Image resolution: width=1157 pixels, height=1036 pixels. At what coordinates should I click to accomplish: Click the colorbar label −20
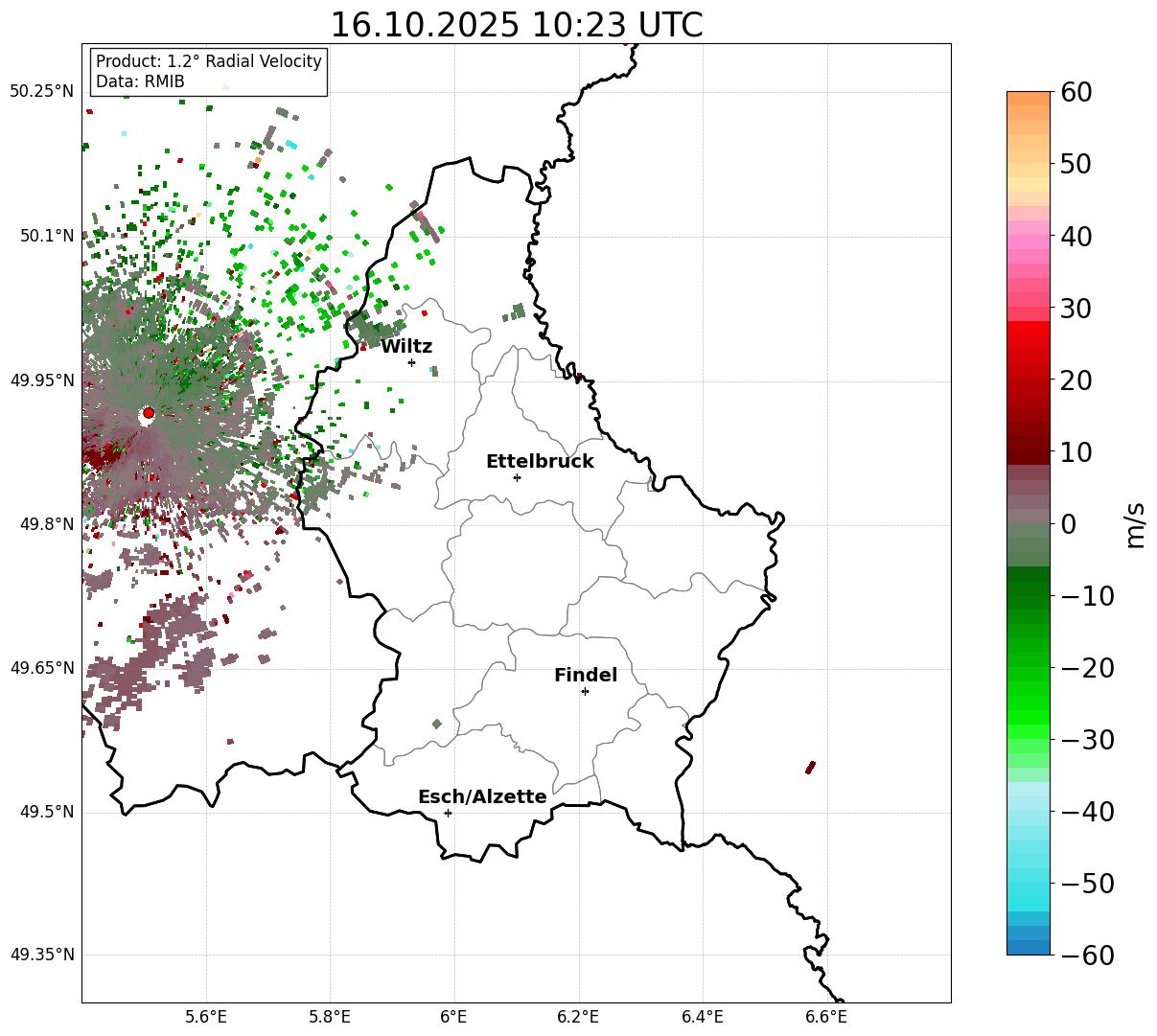pos(1087,668)
